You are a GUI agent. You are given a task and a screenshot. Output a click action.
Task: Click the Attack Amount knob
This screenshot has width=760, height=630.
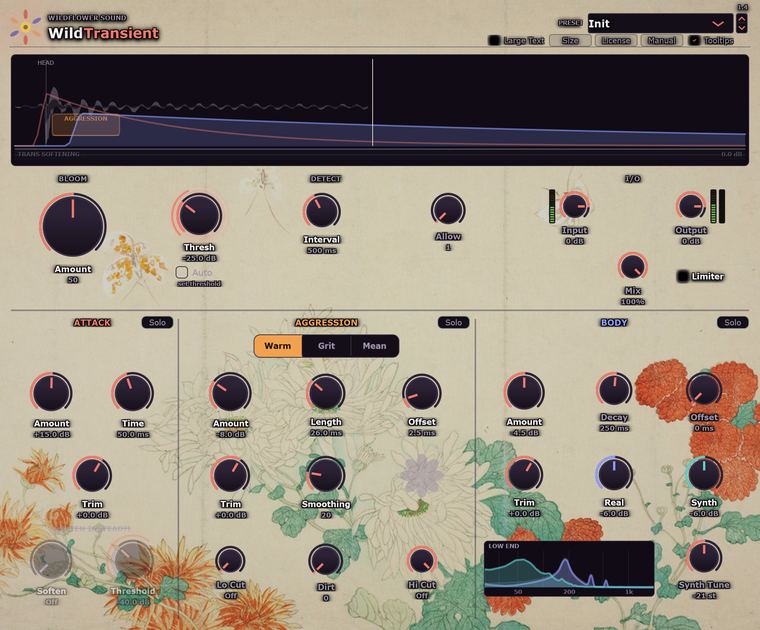(51, 393)
